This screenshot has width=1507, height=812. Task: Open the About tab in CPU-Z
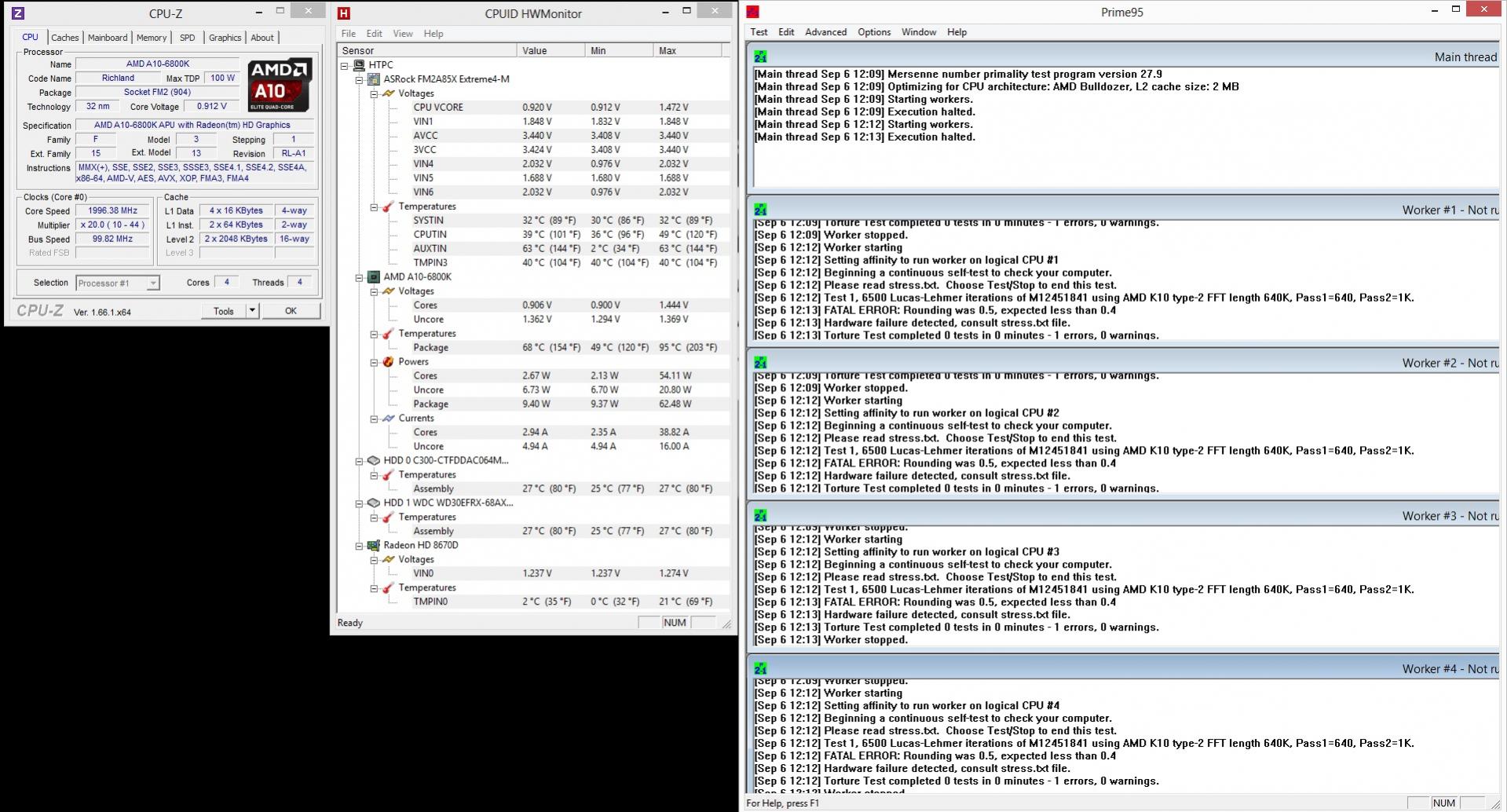pos(262,38)
